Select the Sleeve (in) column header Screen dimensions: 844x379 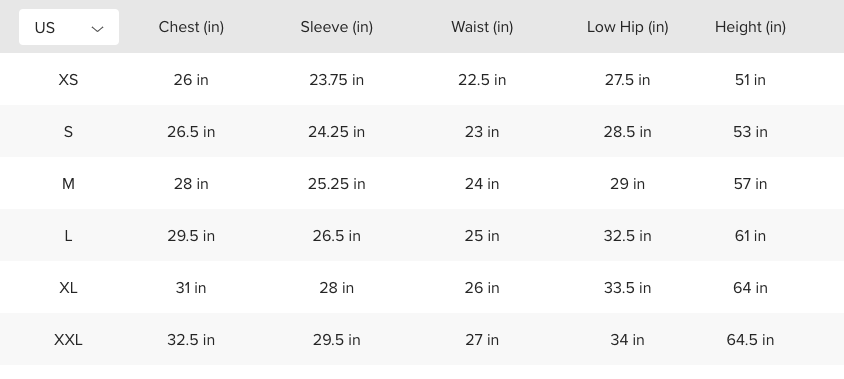(336, 27)
